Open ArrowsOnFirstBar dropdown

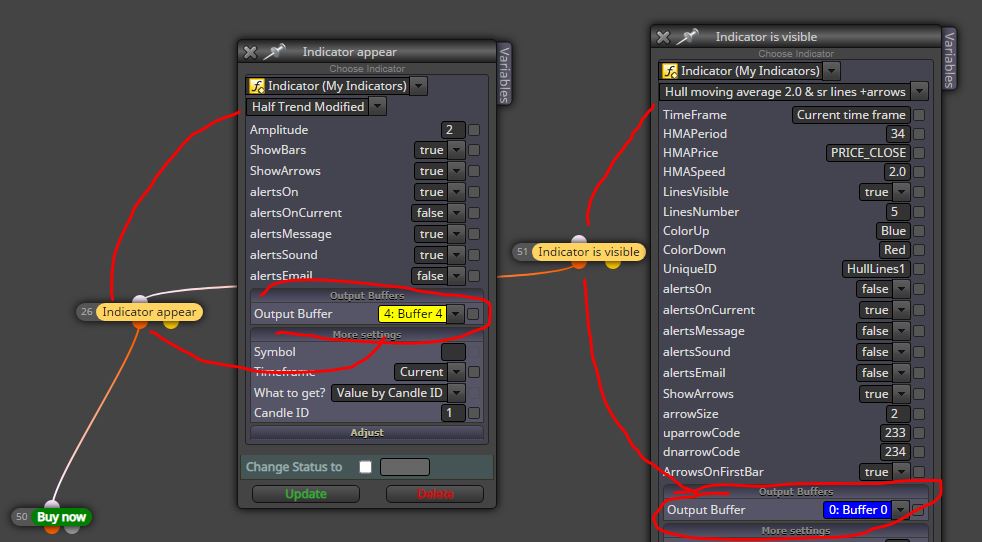pos(901,472)
